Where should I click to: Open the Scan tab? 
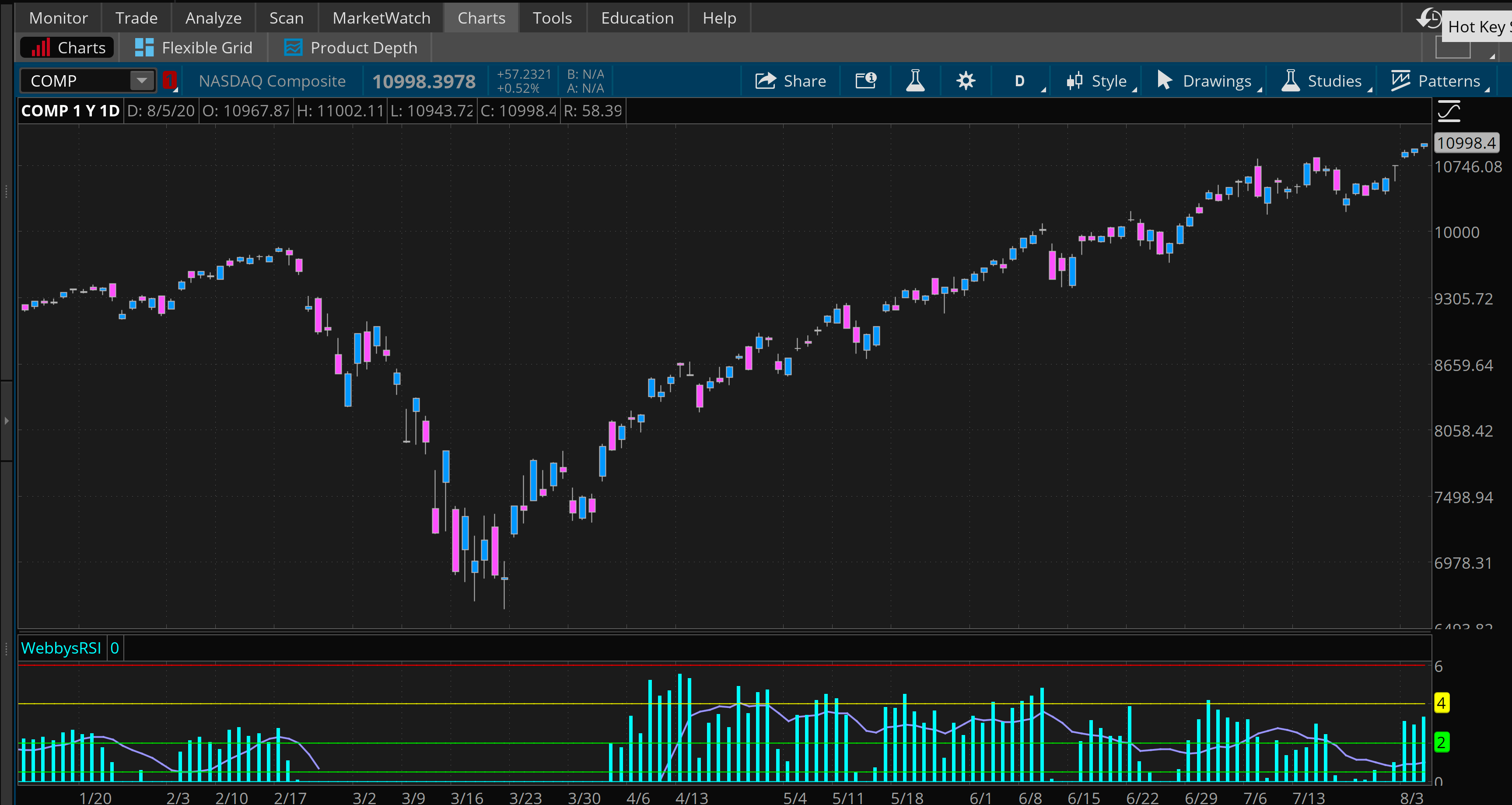[x=287, y=17]
